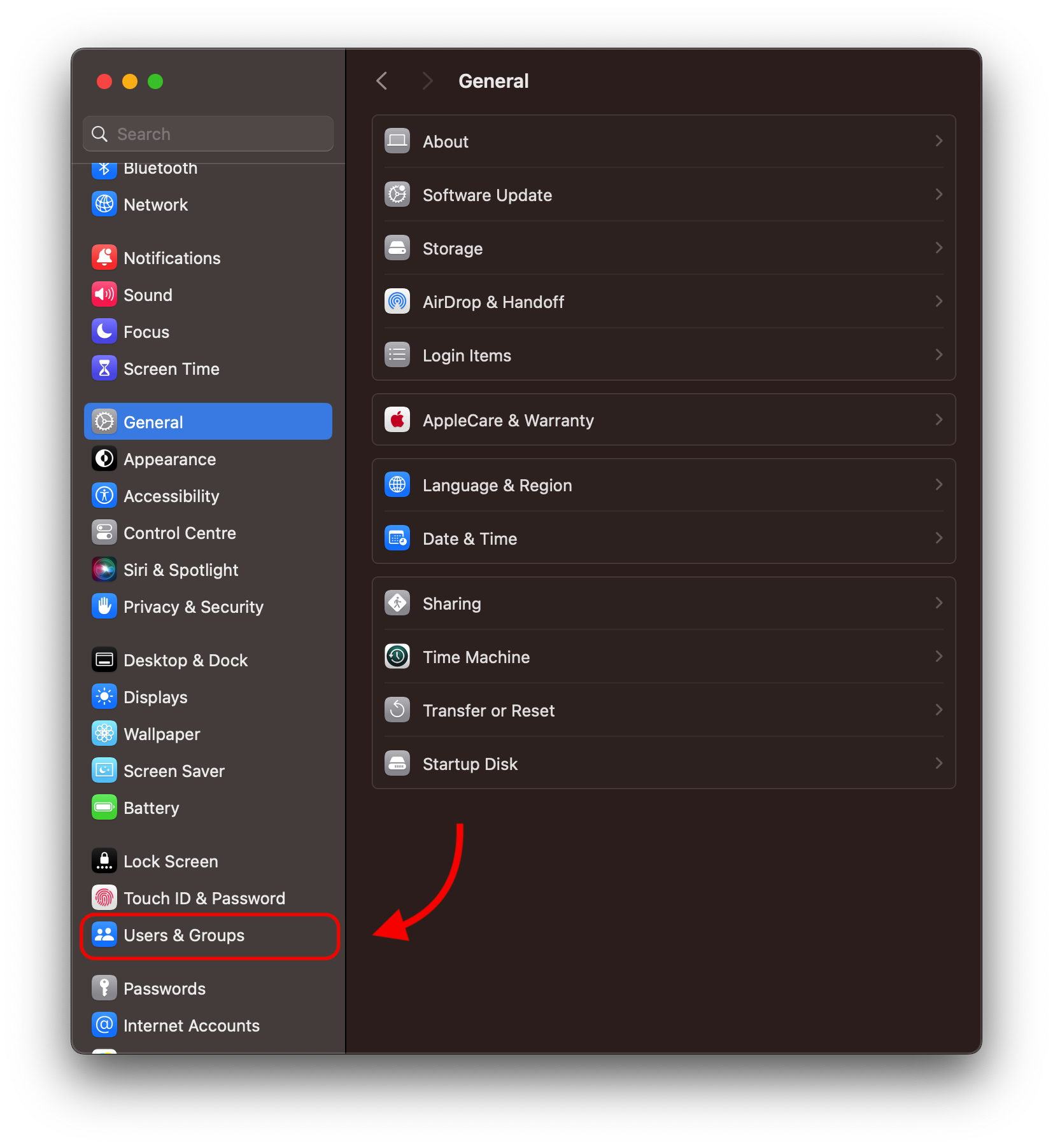Click the Date & Time calendar icon

point(397,538)
